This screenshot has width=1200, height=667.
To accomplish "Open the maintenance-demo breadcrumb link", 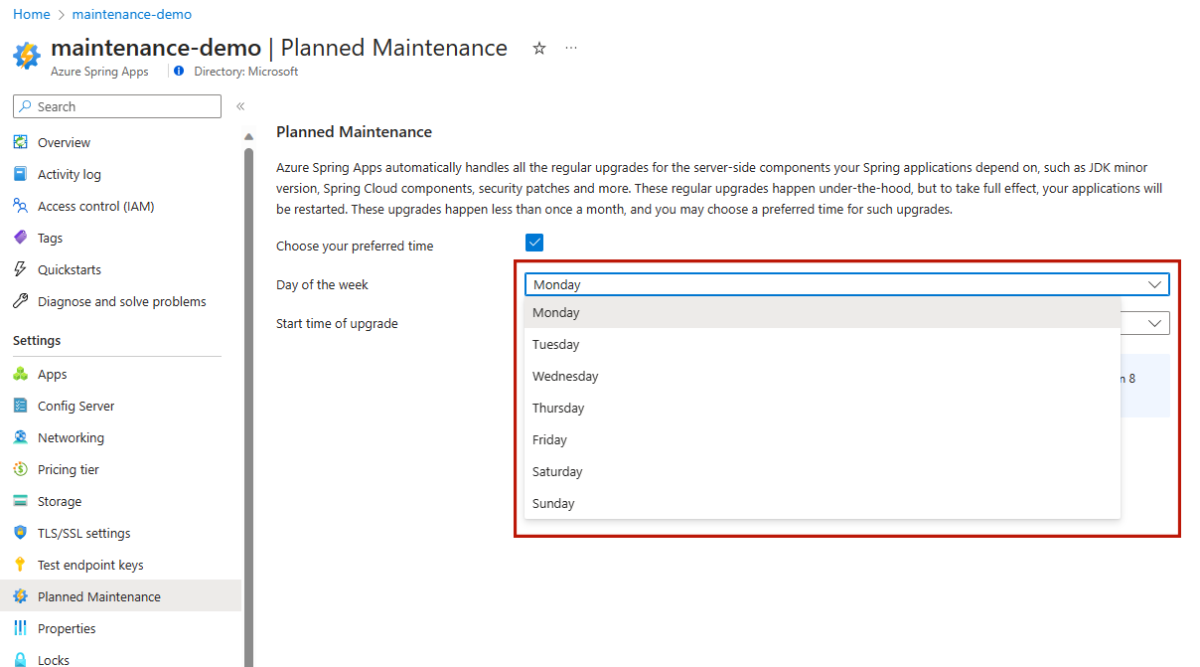I will click(131, 14).
